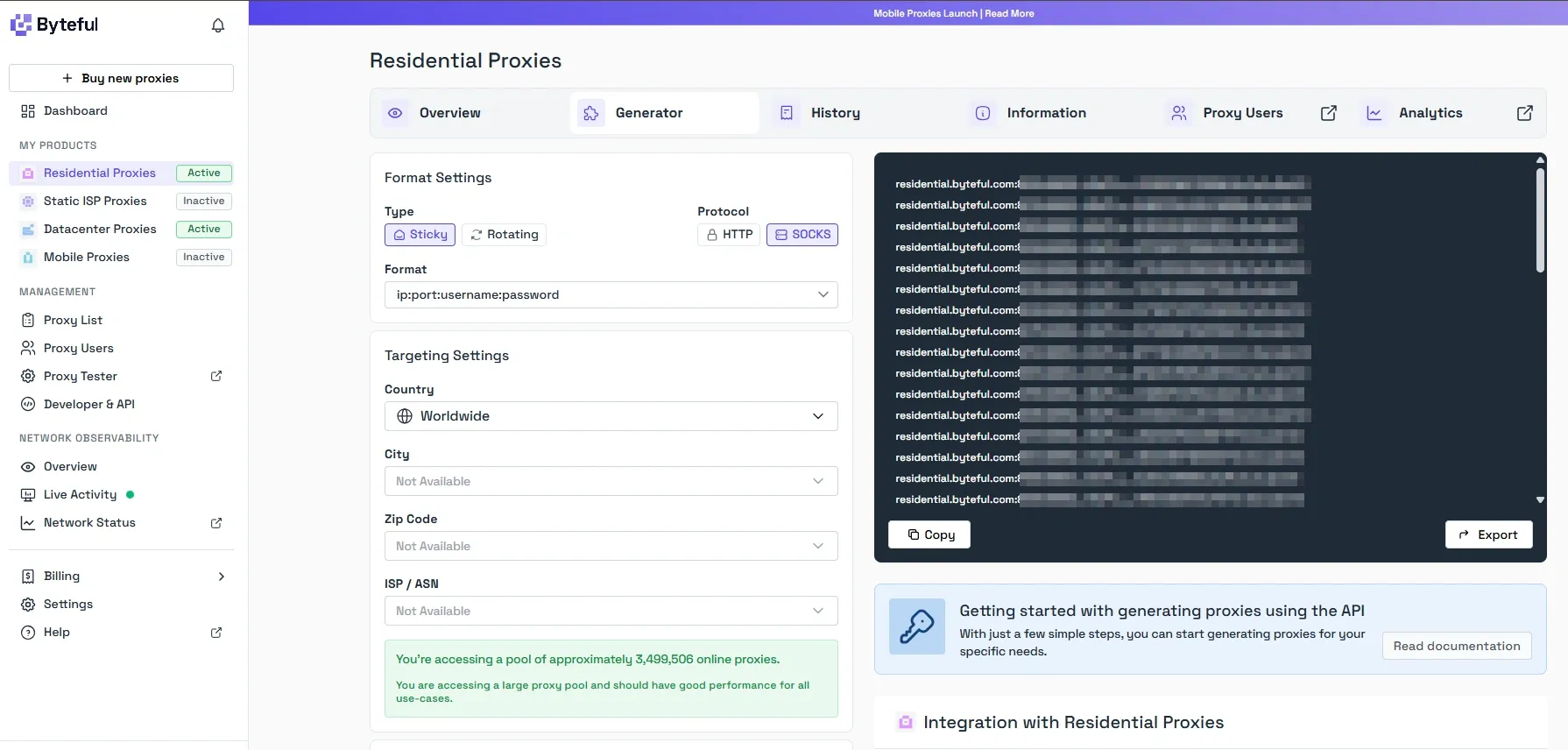Click the Proxy List clipboard icon

tap(28, 321)
